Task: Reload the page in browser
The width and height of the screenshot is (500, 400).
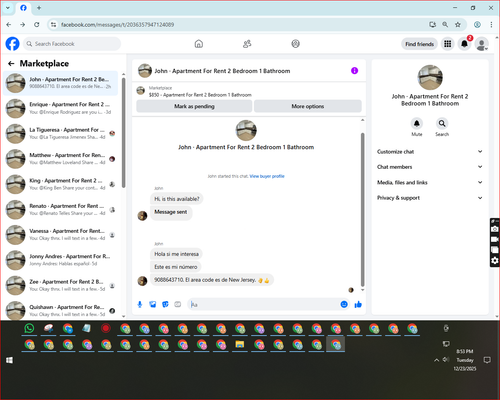Action: [37, 25]
